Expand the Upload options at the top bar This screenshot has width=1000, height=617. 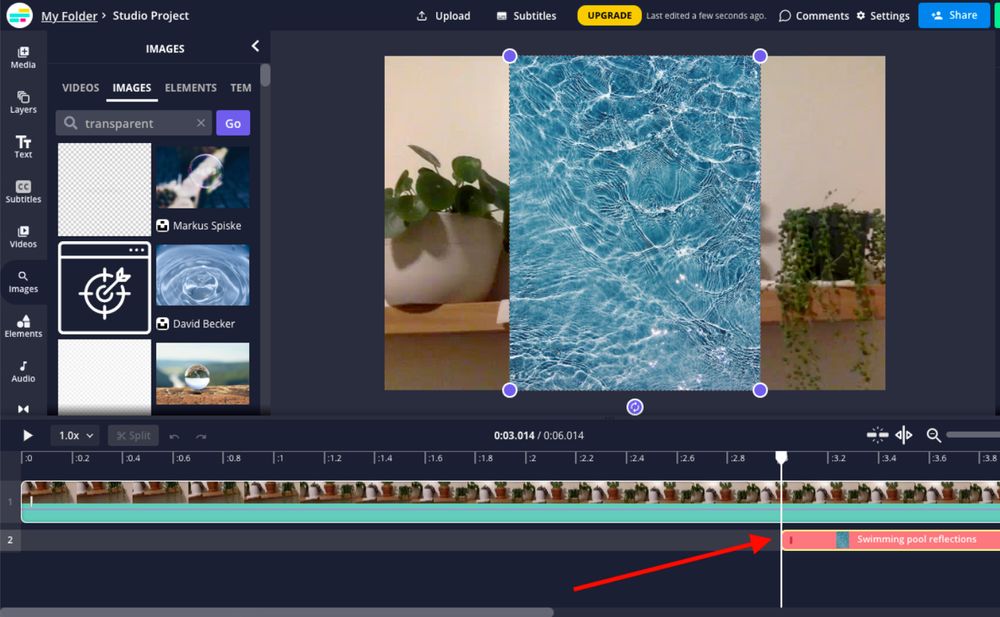point(443,15)
